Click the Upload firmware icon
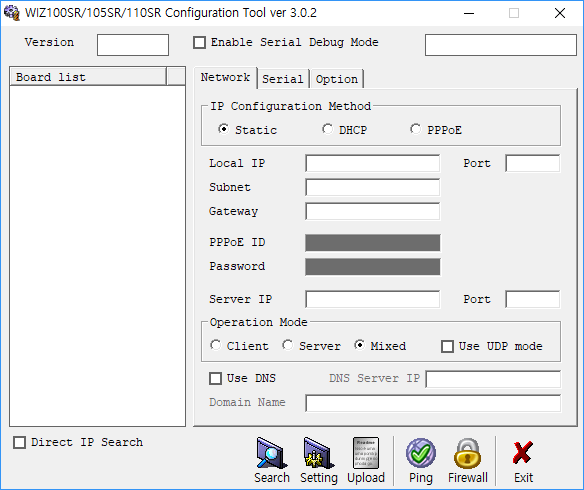This screenshot has height=490, width=584. (x=366, y=453)
